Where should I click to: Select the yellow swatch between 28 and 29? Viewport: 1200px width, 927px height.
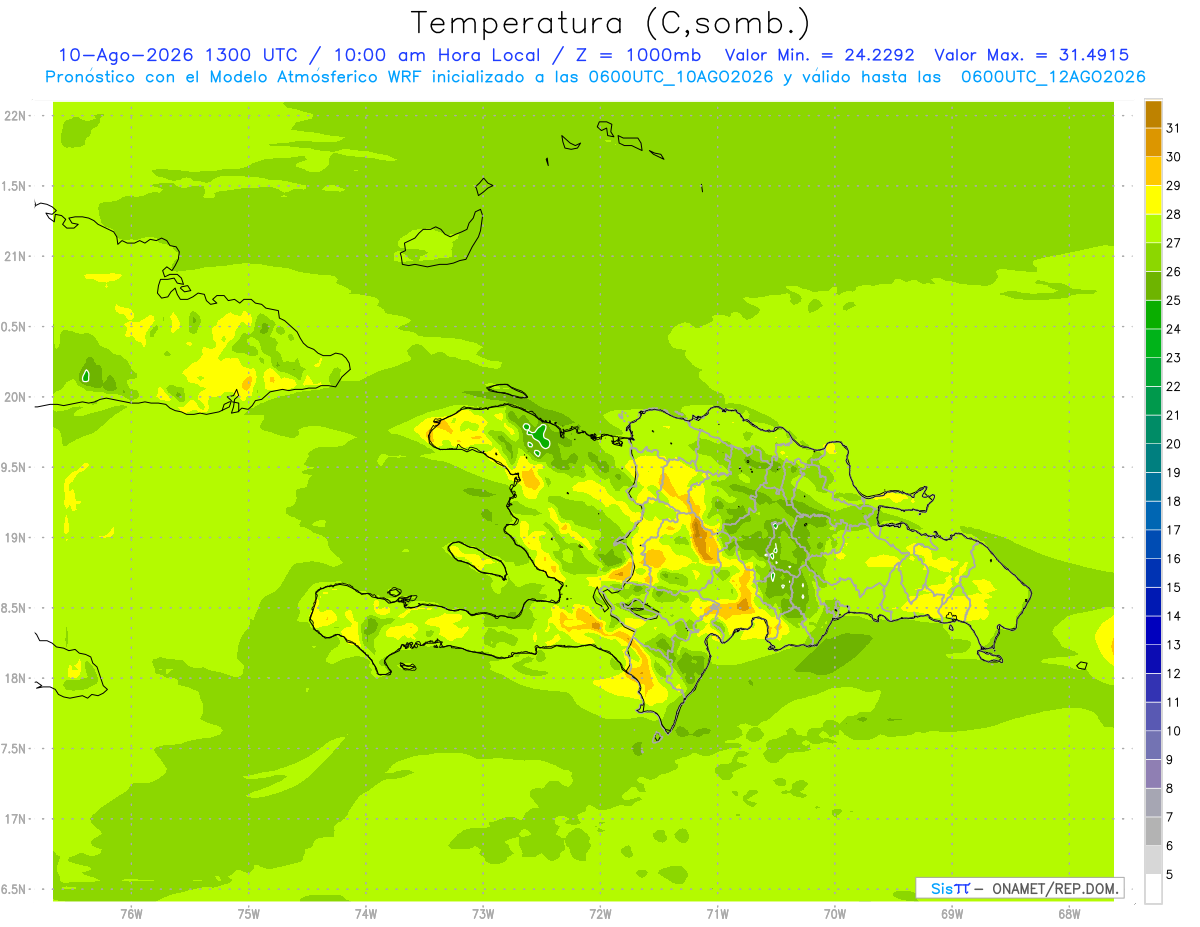[x=1153, y=200]
